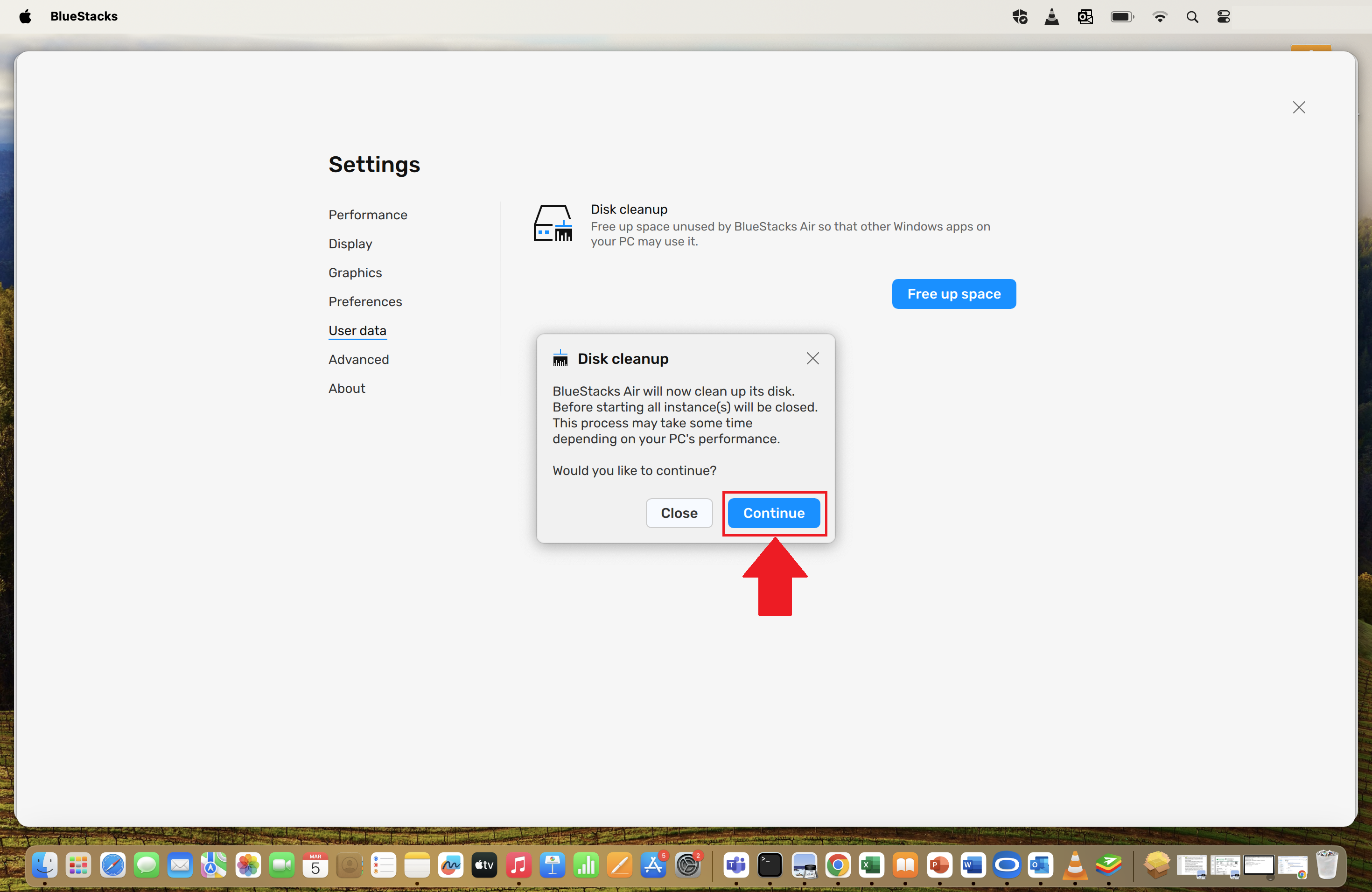Open the minimized dark window thumbnail in dock
1372x892 pixels.
tap(1259, 866)
